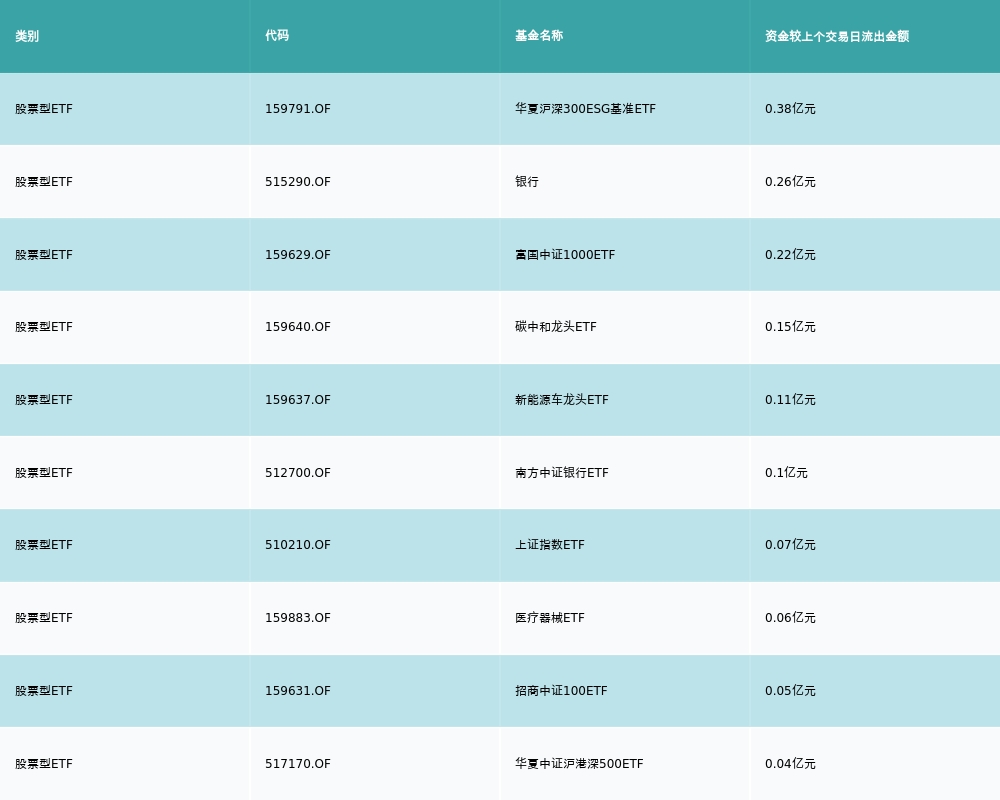Select code 159637.OF
The width and height of the screenshot is (1000, 800).
pos(298,400)
